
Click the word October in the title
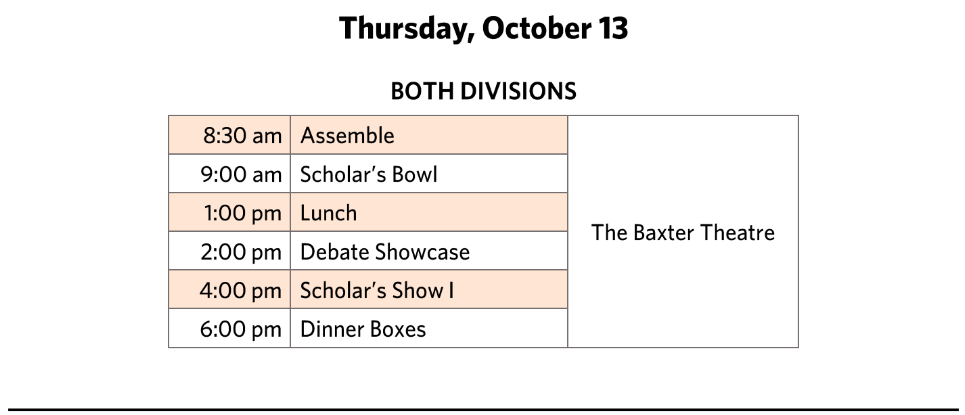click(534, 28)
